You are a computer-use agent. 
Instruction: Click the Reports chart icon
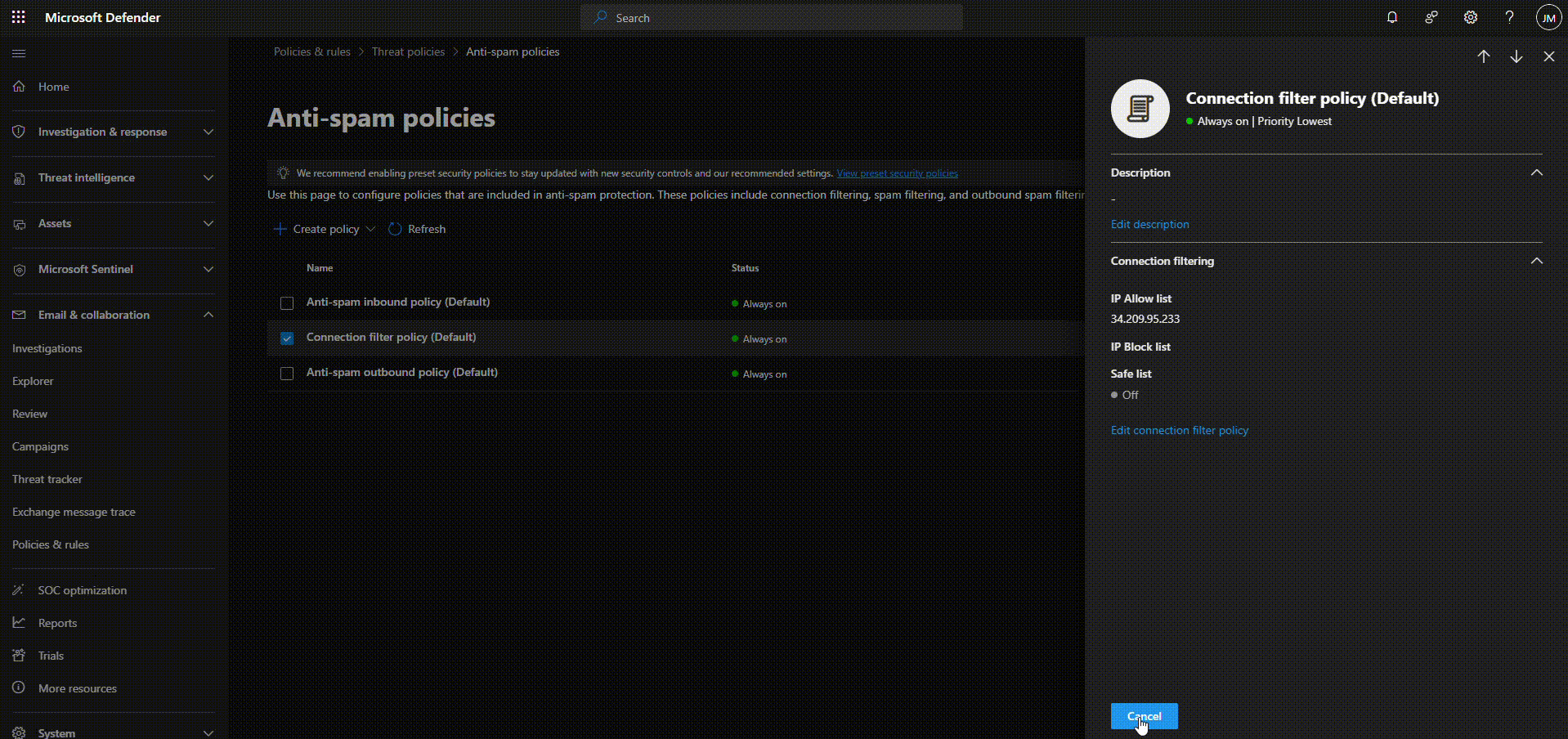tap(19, 622)
